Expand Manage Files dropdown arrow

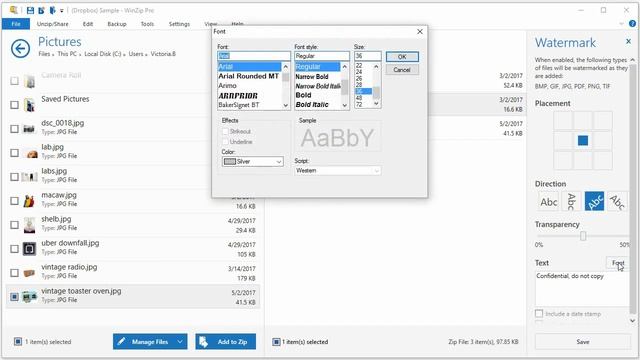pos(180,342)
